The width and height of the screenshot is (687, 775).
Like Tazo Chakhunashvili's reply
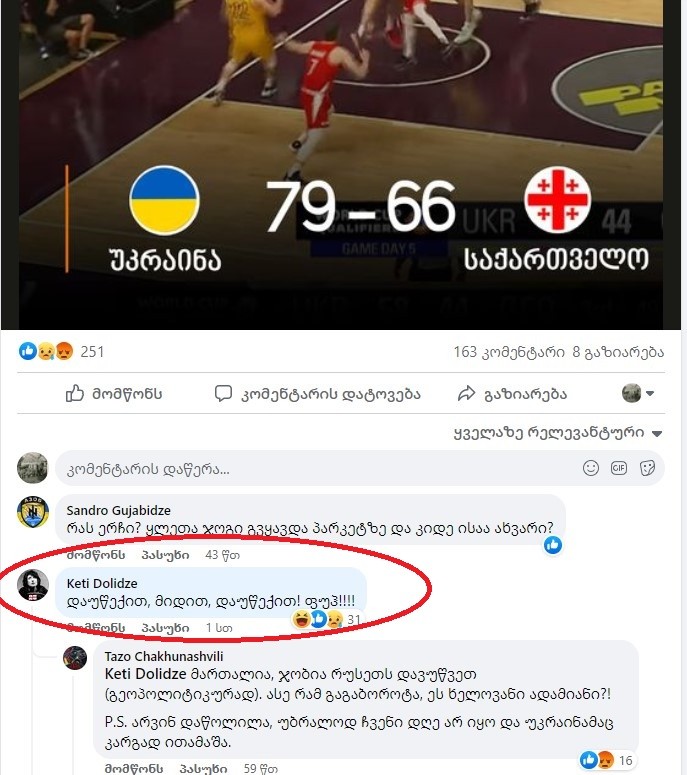(x=133, y=769)
